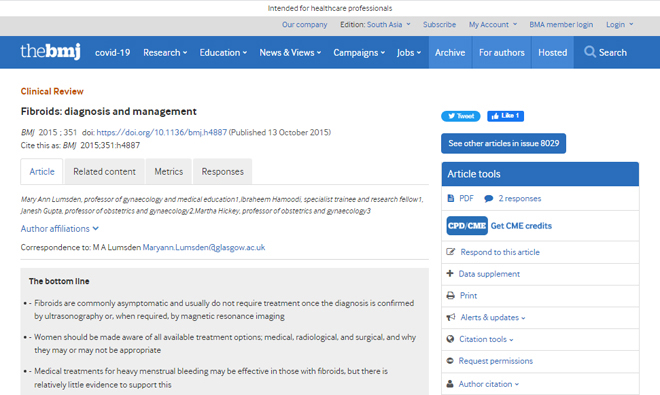Open My Account dropdown
Viewport: 660px width, 395px height.
pos(493,25)
